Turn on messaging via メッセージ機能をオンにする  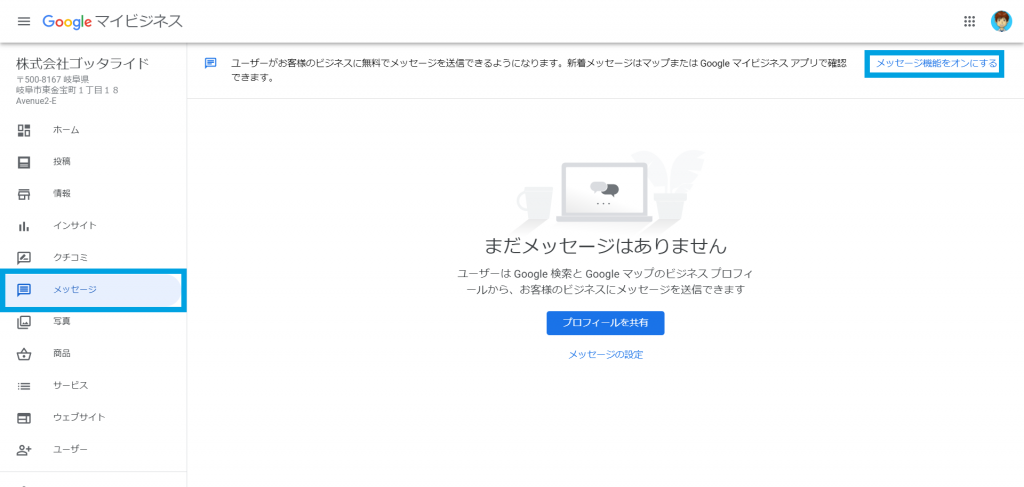(935, 63)
